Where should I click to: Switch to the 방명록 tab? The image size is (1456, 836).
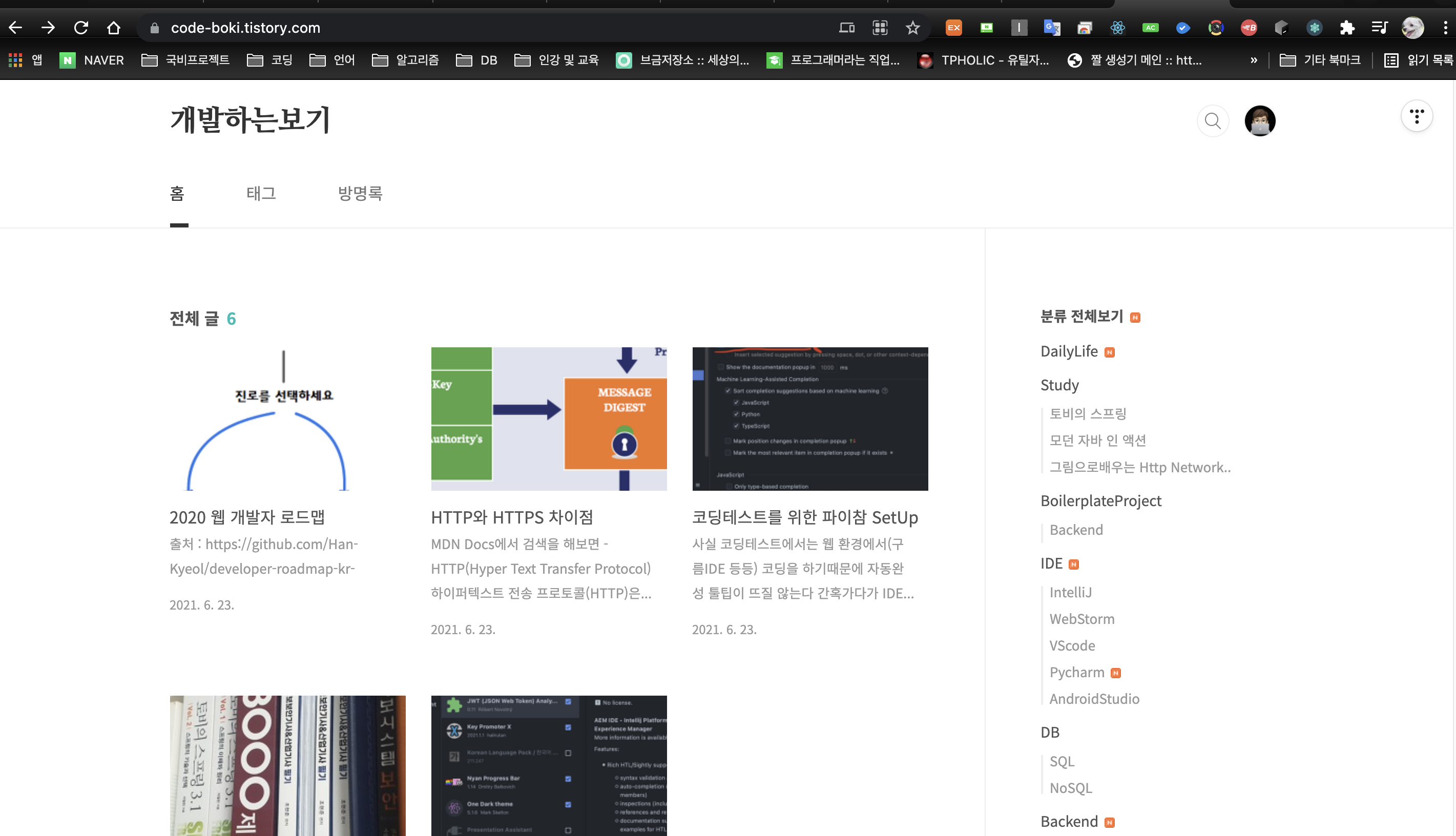[360, 194]
